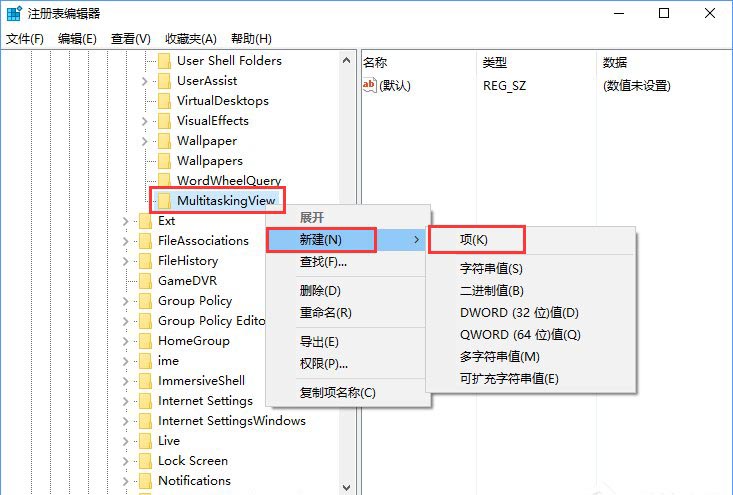Click the Wallpapers folder icon

coord(164,161)
